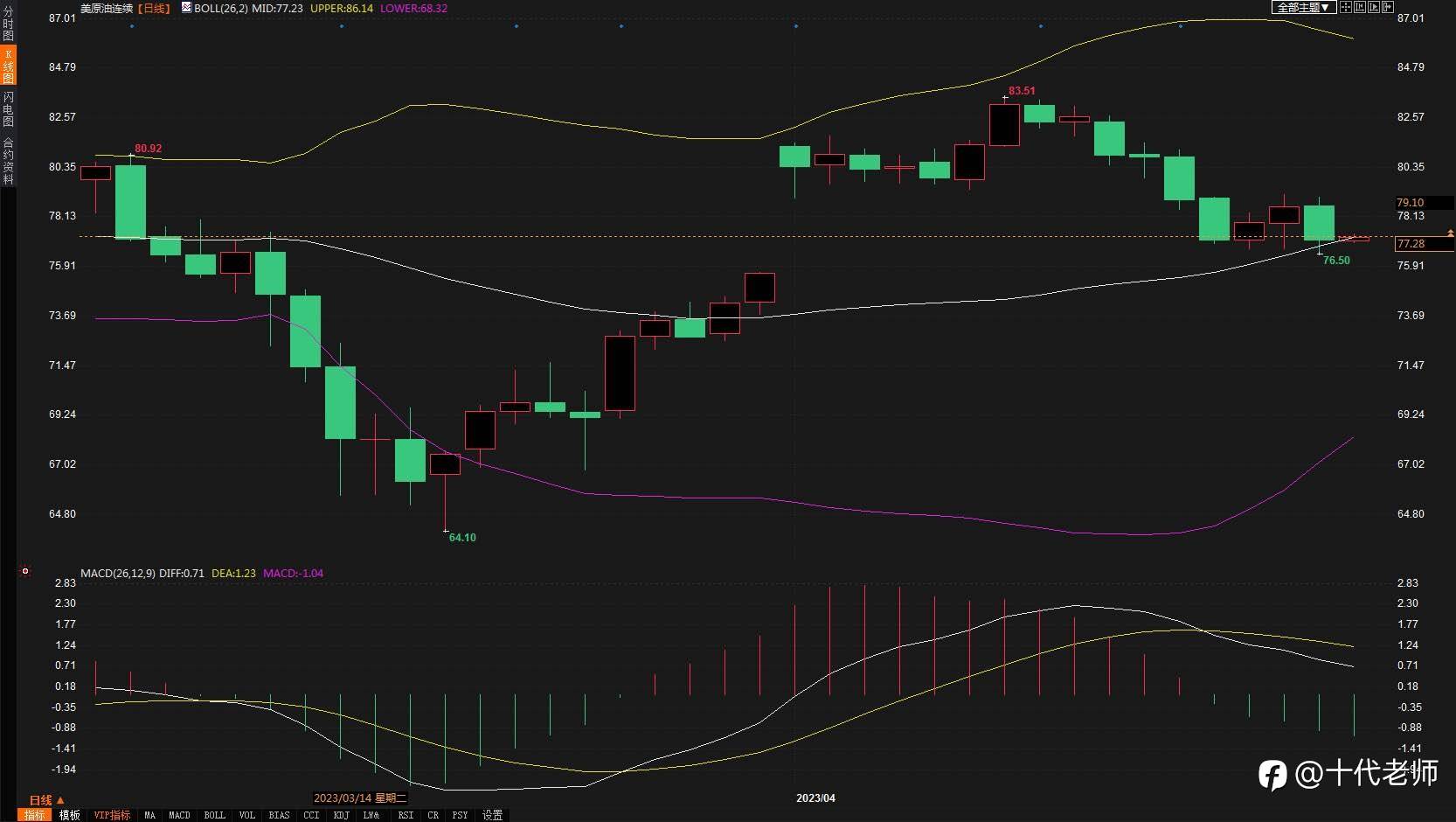The height and width of the screenshot is (822, 1456).
Task: Click the expand panel arrow icon at top right
Action: pyautogui.click(x=1388, y=7)
